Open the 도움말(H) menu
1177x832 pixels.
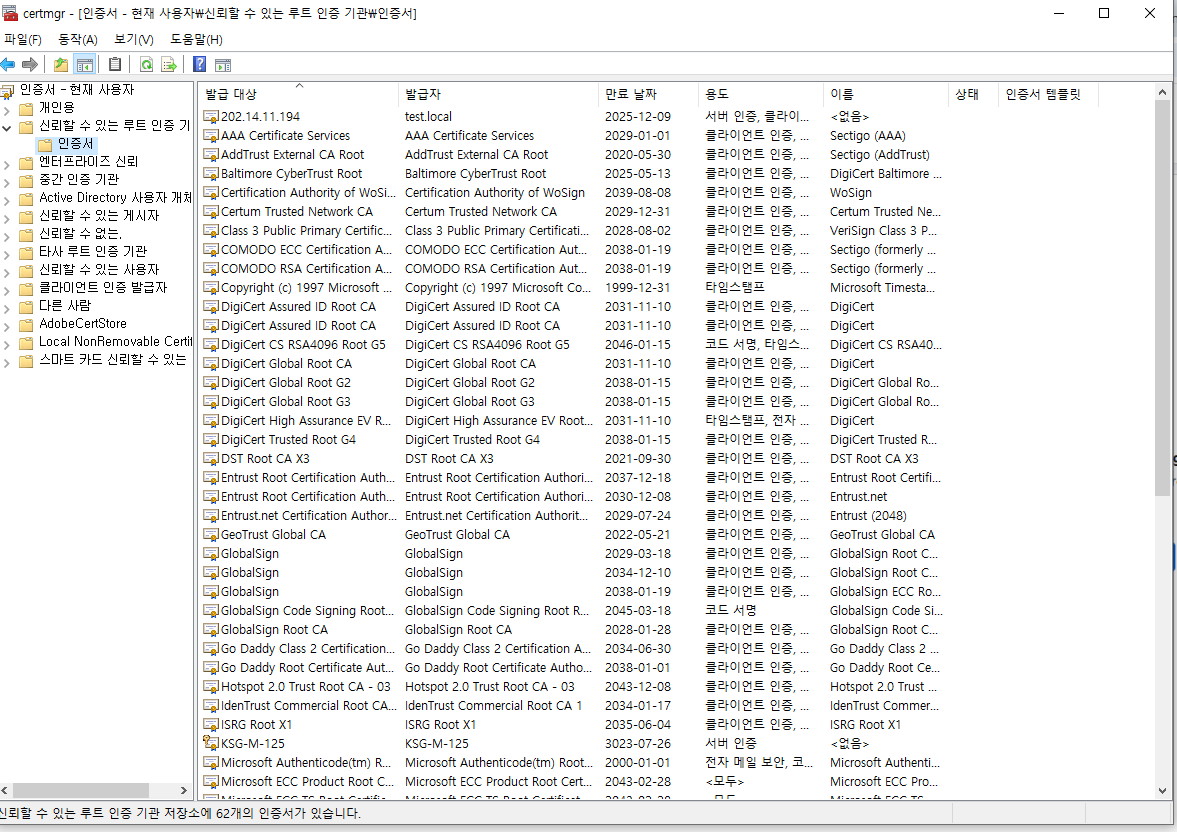[196, 39]
